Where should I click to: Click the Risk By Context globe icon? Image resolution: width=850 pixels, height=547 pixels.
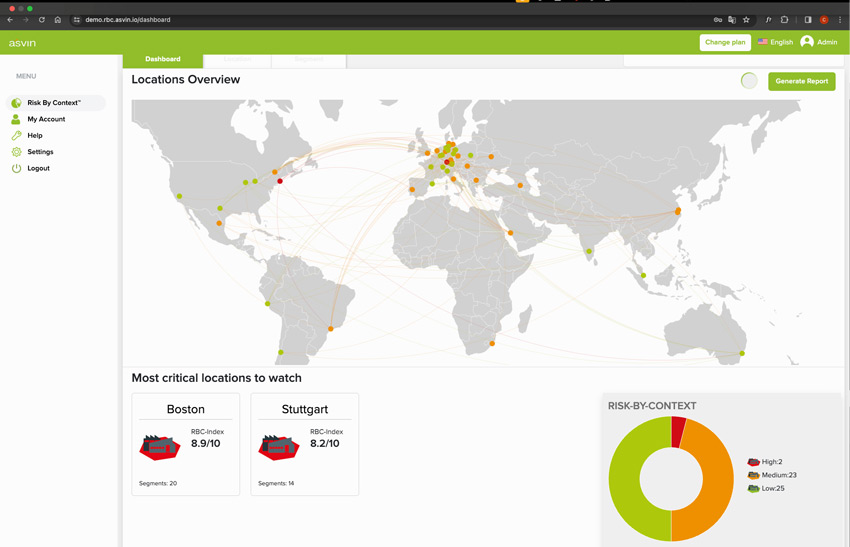(x=16, y=103)
